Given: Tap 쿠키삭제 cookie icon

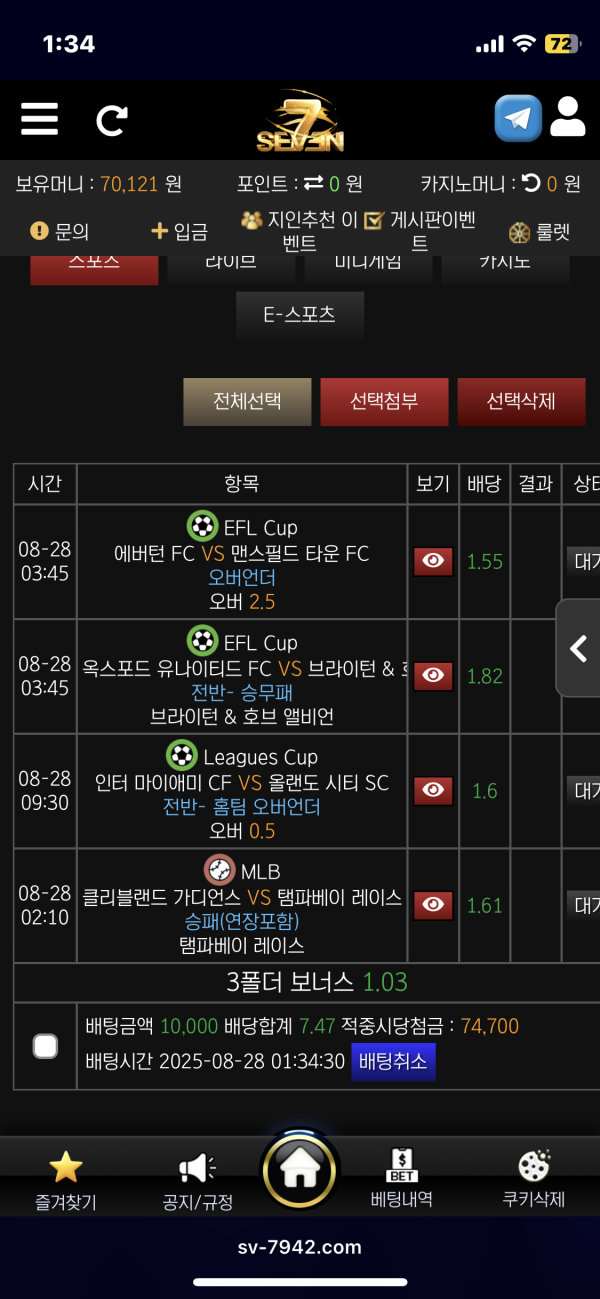Looking at the screenshot, I should pos(533,1167).
